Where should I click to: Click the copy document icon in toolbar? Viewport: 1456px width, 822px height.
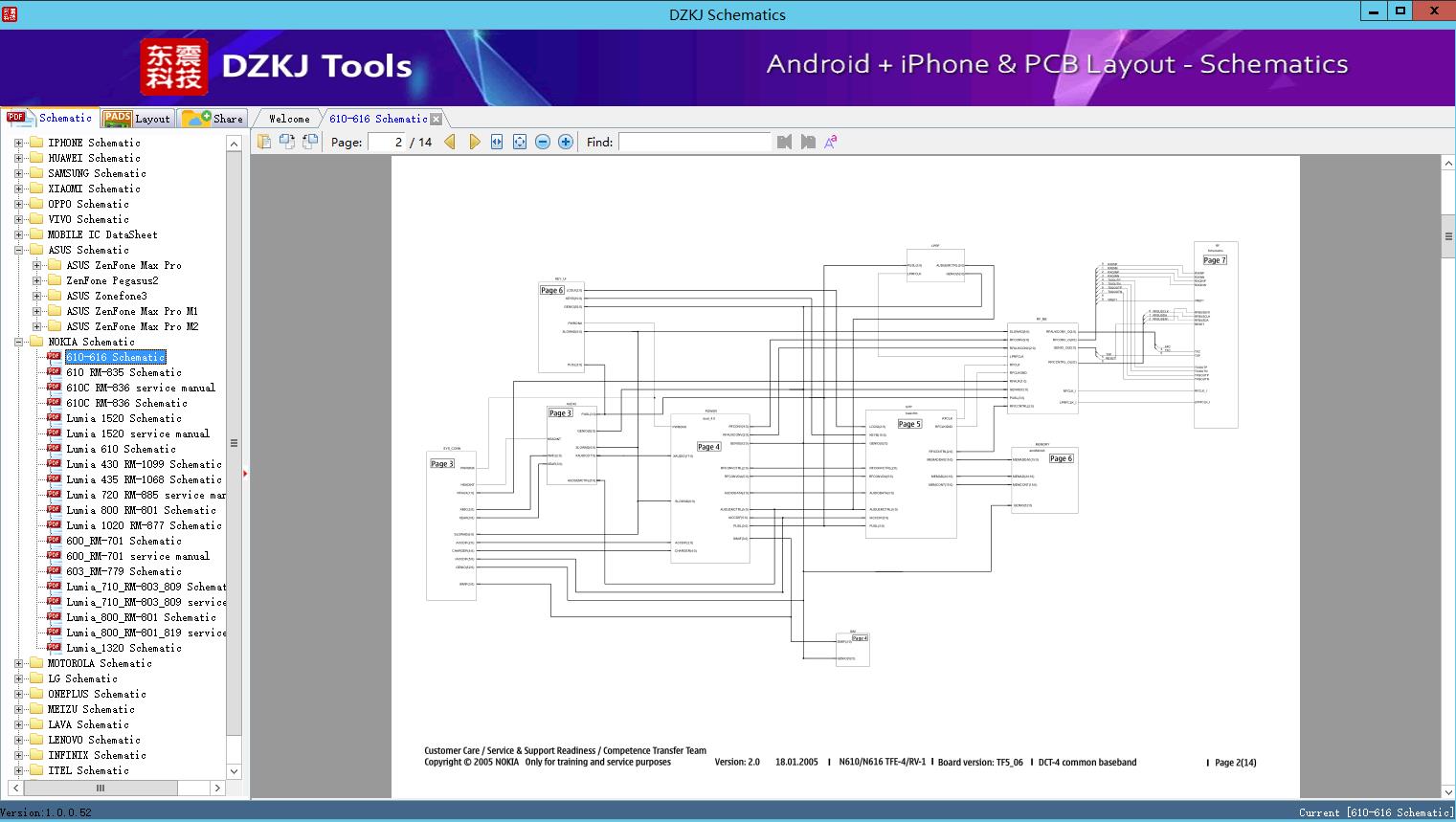(264, 142)
